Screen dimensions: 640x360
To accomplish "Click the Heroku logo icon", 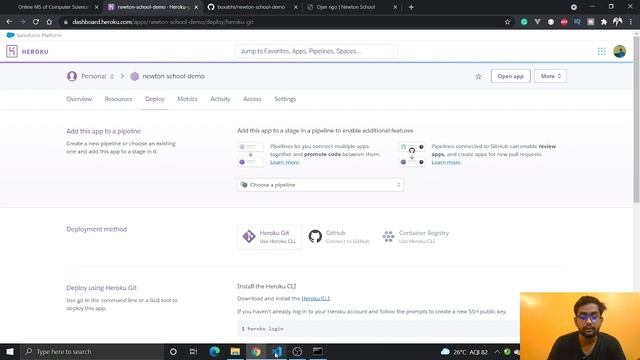I will [12, 51].
